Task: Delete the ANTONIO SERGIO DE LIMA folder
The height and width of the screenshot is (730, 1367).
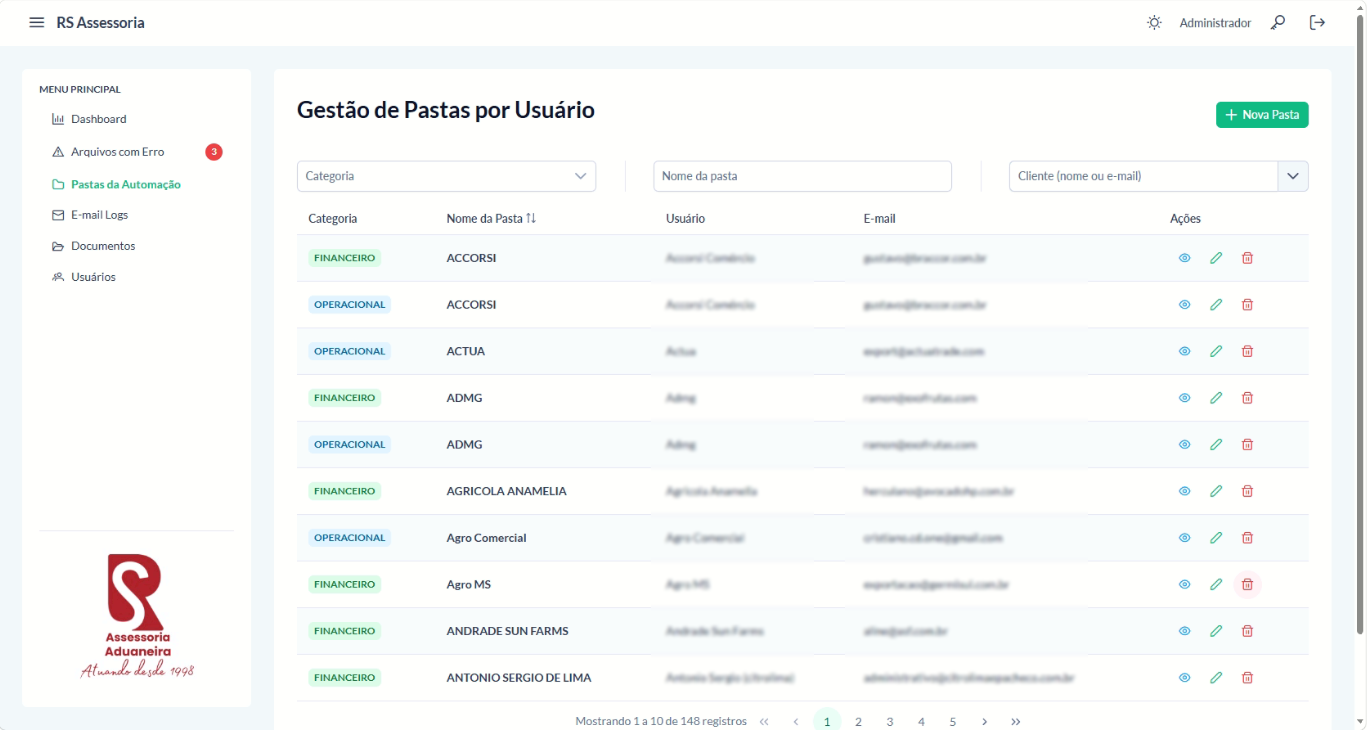Action: [x=1247, y=678]
